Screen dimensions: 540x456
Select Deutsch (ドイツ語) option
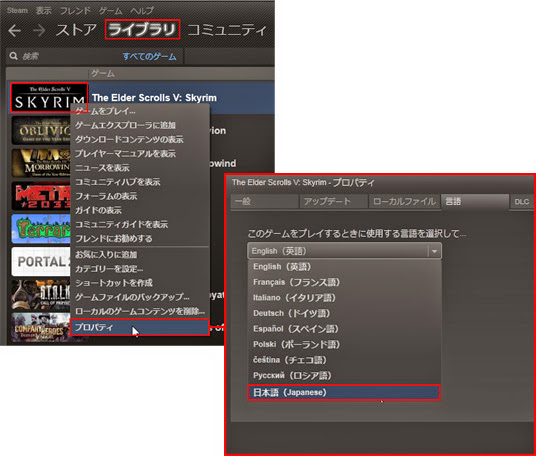344,313
